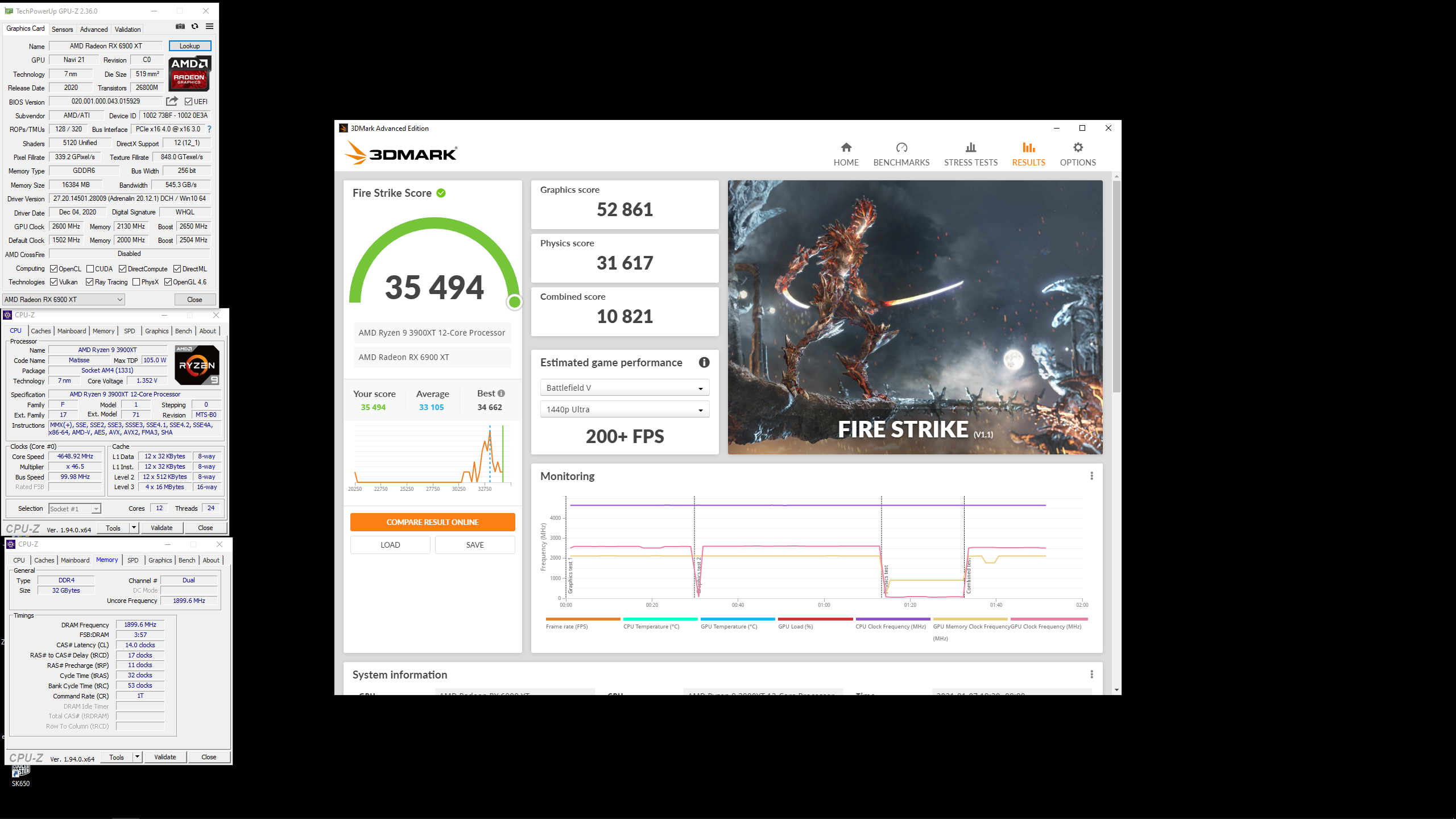
Task: Toggle OpenCL checkbox
Action: (x=53, y=269)
